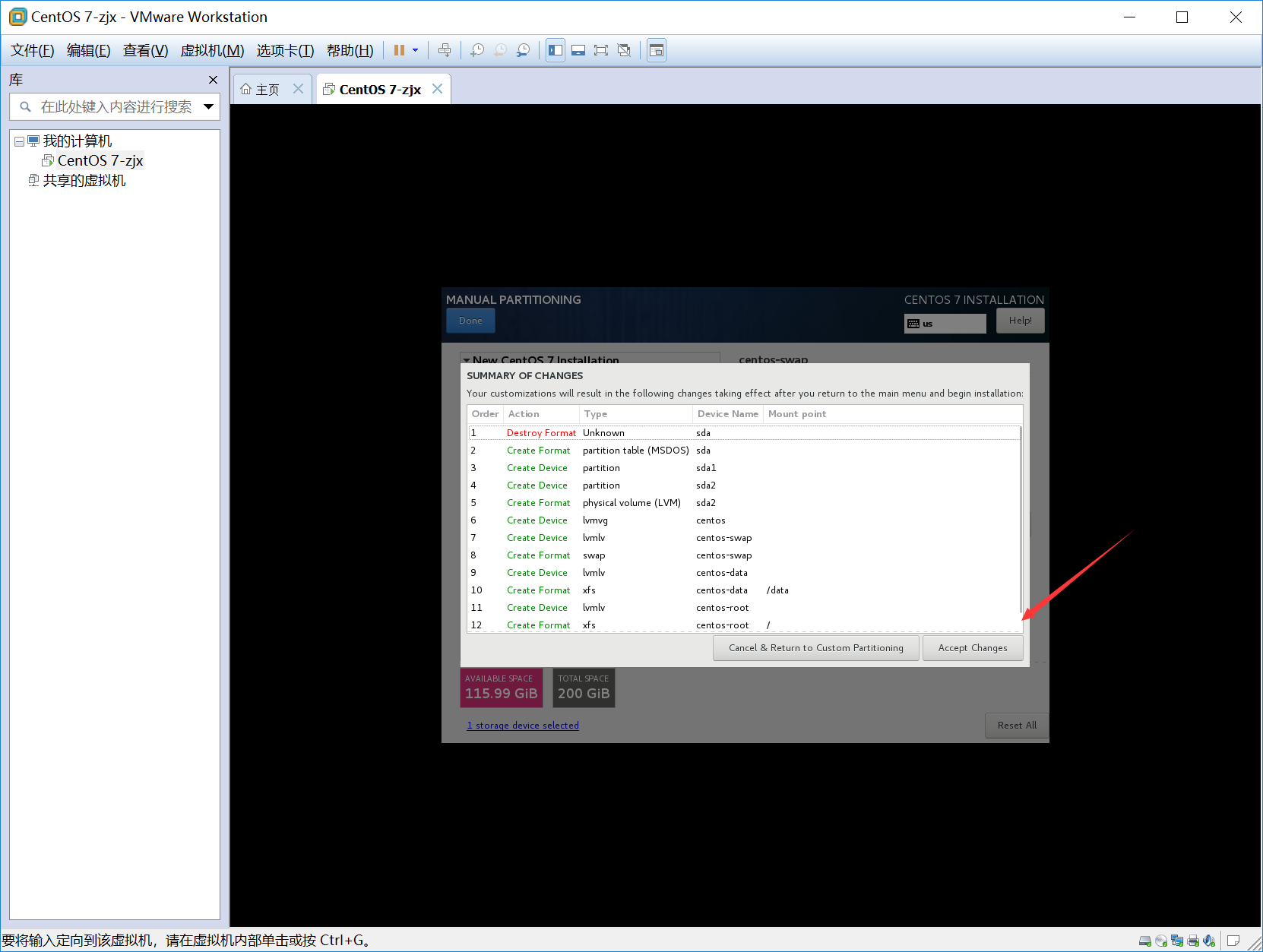
Task: Select CentOS 7-zjx in the library
Action: (100, 160)
